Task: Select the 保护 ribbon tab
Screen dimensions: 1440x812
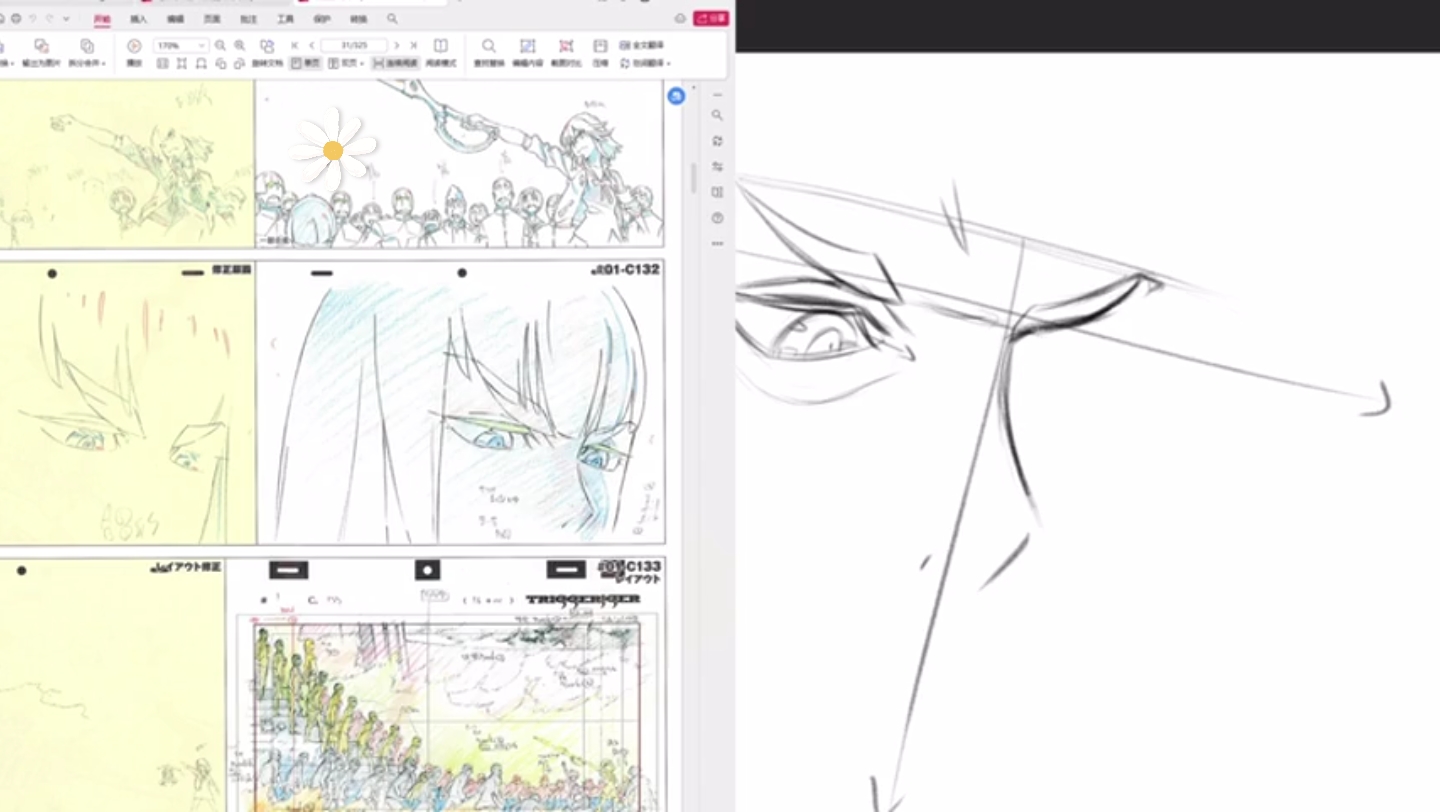Action: pos(322,19)
